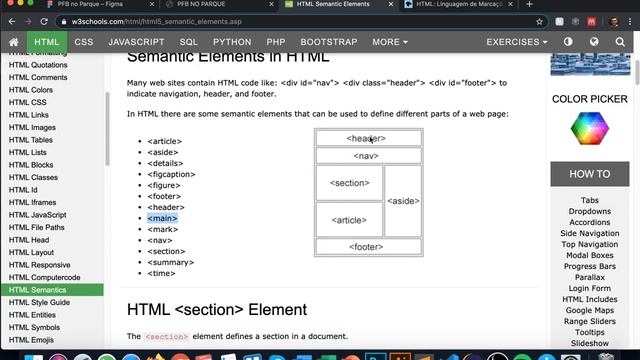Open HTML Style Guide in sidebar
The height and width of the screenshot is (360, 640).
coord(39,302)
